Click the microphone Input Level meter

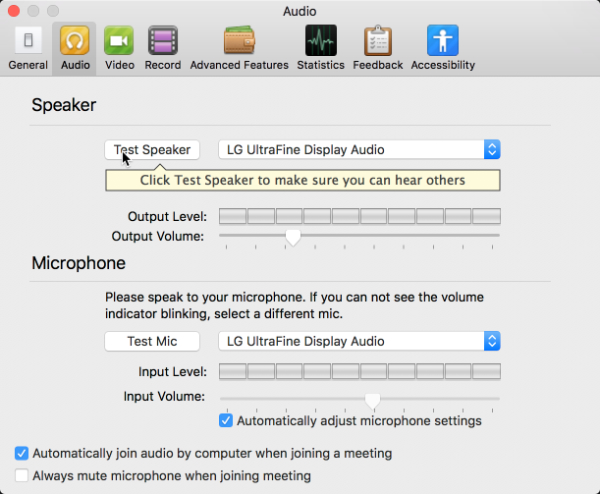(x=359, y=372)
